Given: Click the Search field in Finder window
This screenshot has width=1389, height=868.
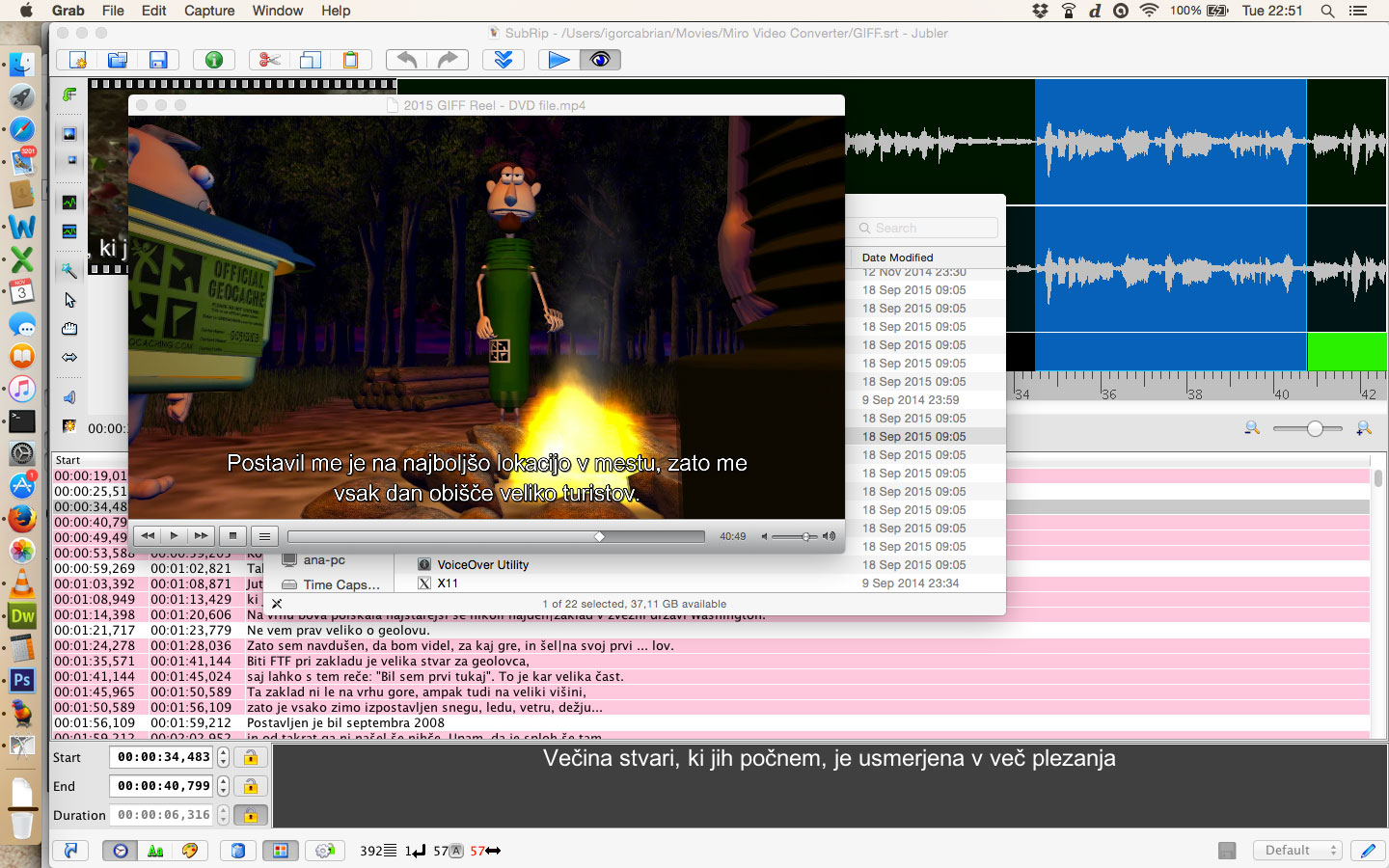Looking at the screenshot, I should pyautogui.click(x=927, y=228).
